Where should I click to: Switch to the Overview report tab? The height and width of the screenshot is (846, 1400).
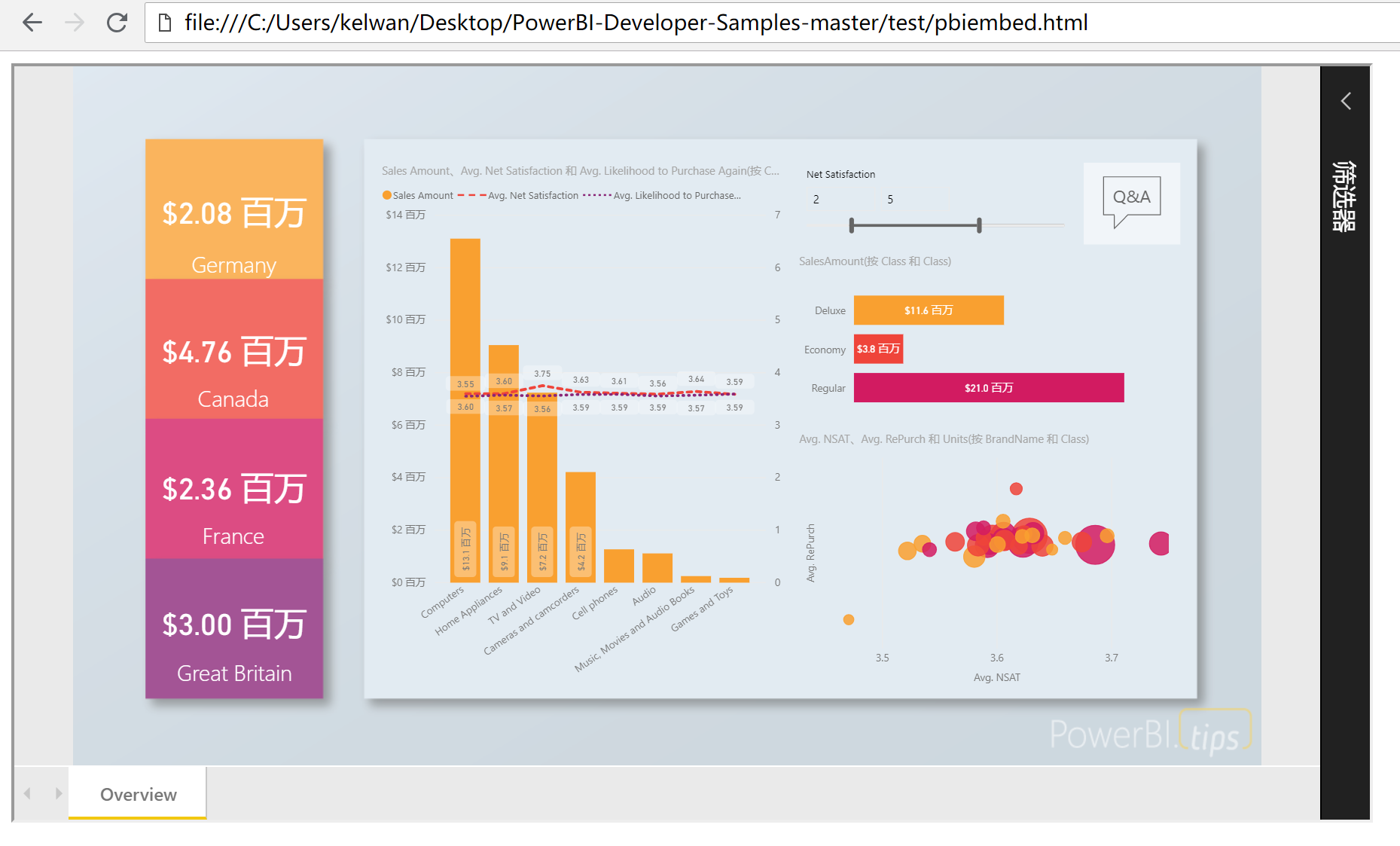[x=138, y=793]
